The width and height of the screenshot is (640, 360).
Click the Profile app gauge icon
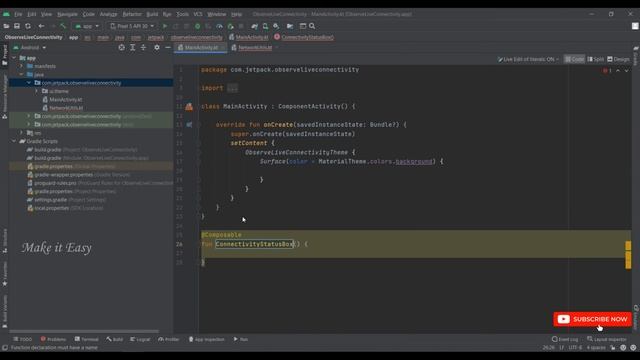(219, 26)
